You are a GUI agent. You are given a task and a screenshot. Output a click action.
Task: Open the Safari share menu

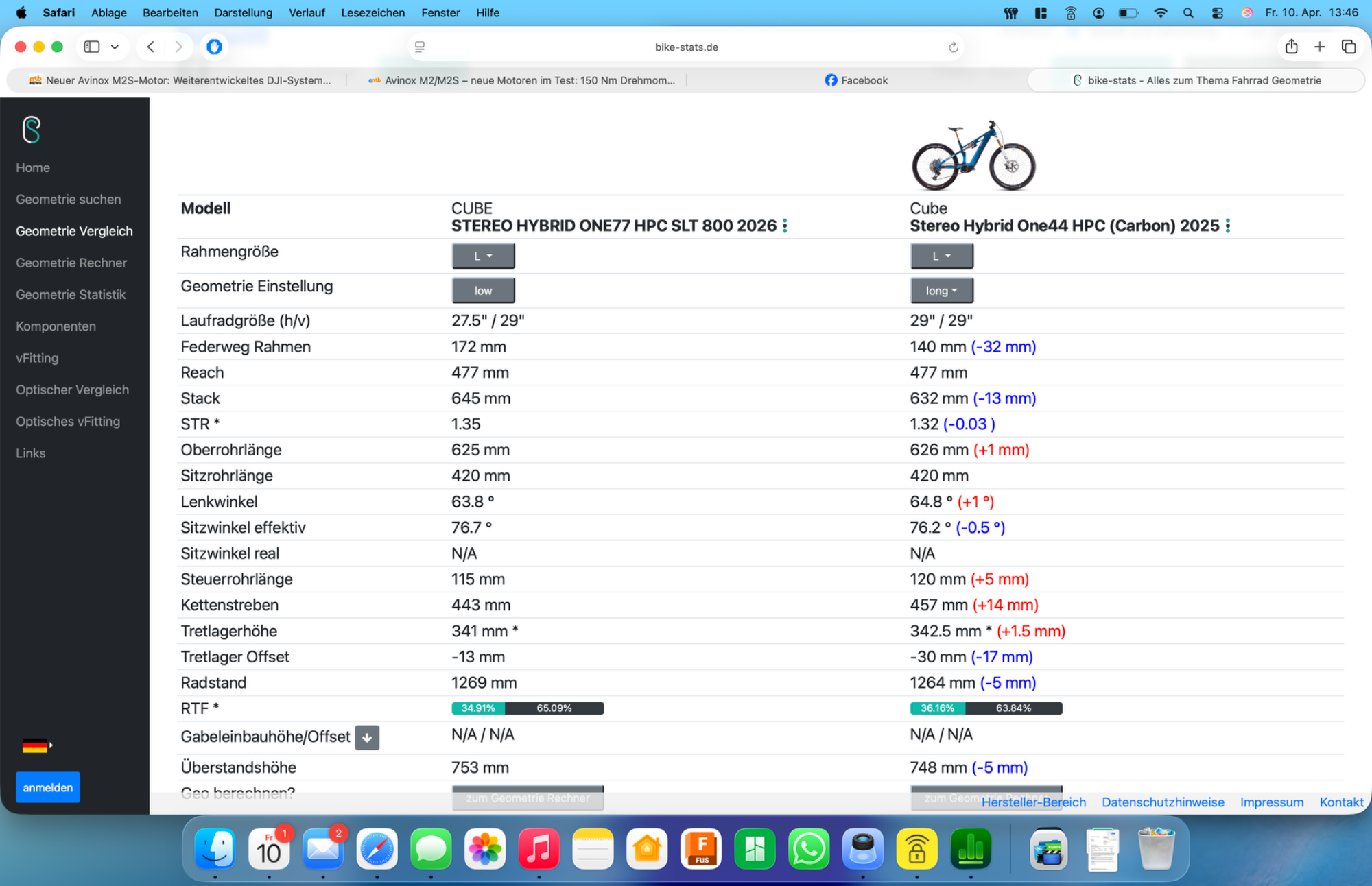[1292, 47]
